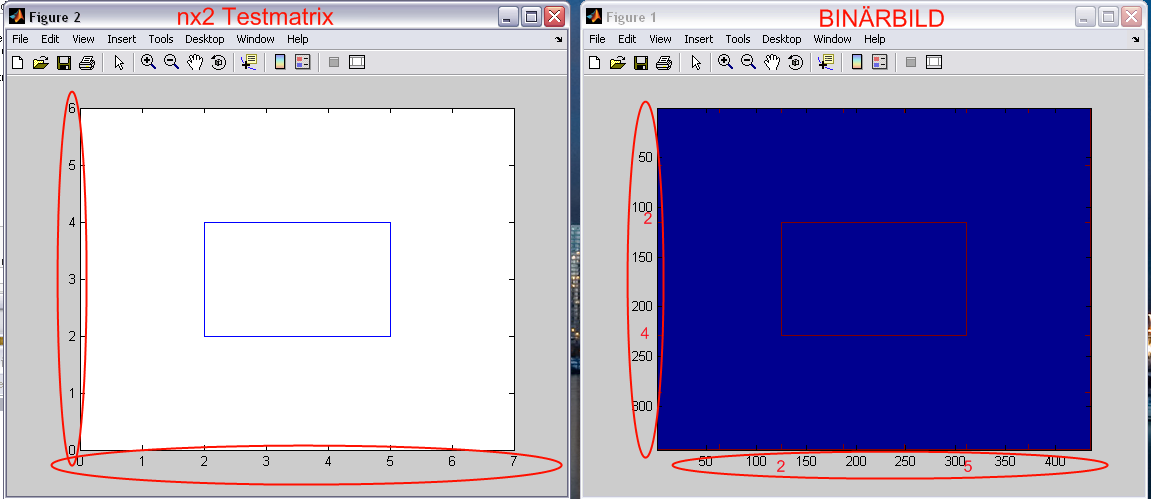The image size is (1151, 499).
Task: Click the blue rectangle in Figure 2 plot
Action: click(297, 222)
